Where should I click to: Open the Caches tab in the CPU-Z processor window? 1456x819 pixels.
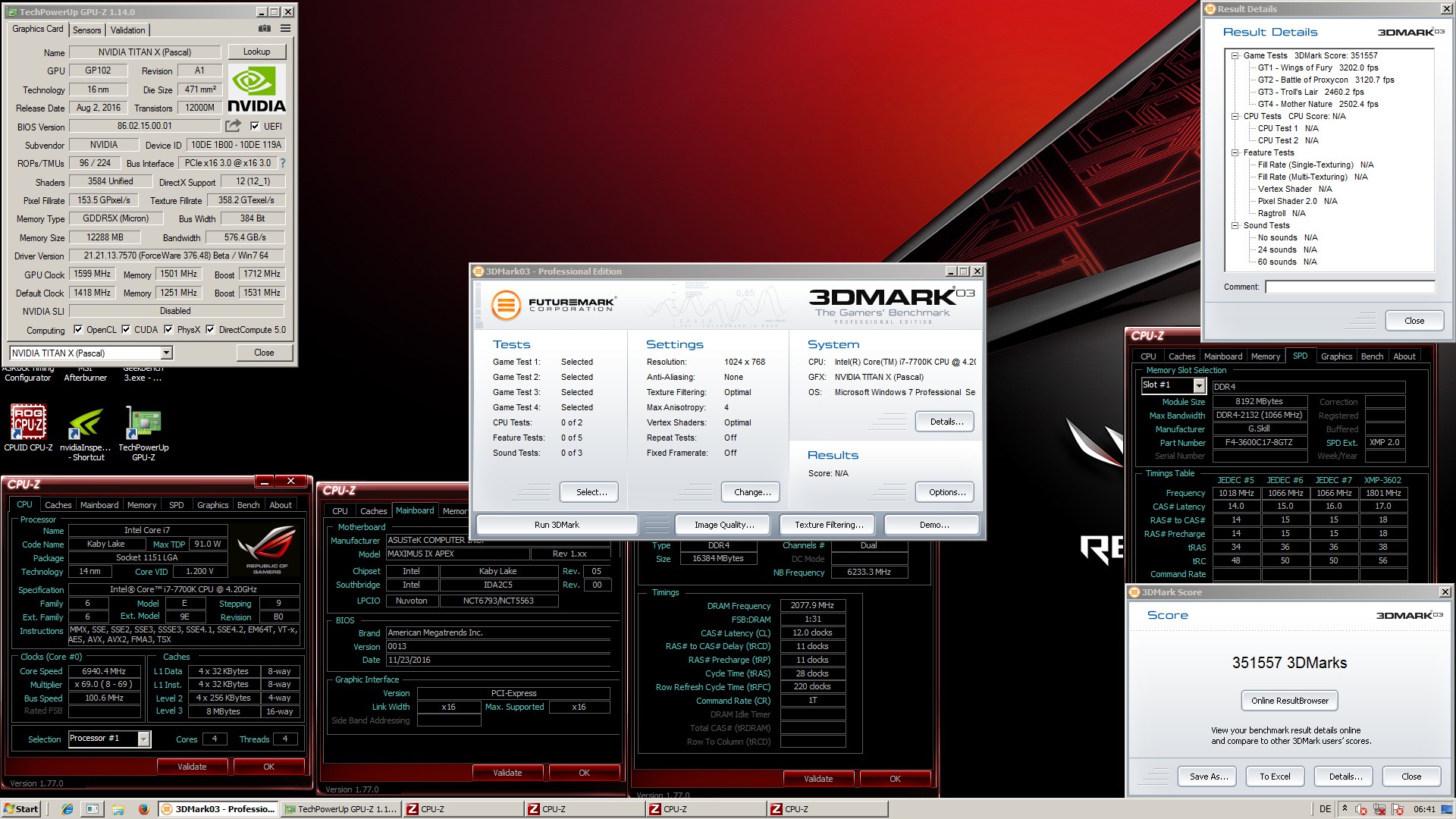click(x=58, y=505)
